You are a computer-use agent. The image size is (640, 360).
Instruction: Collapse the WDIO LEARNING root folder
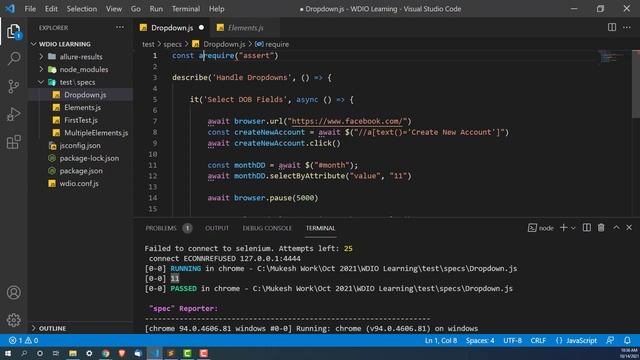[x=80, y=44]
